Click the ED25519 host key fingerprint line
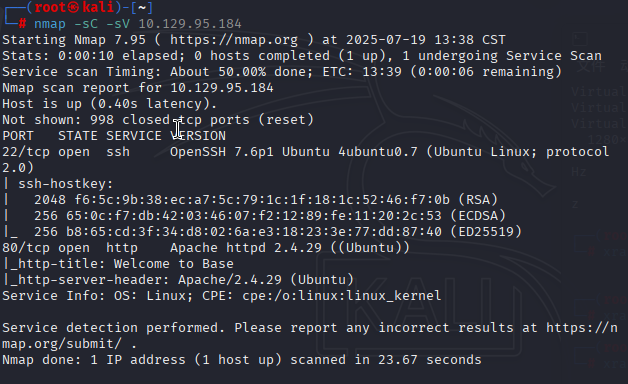 278,232
